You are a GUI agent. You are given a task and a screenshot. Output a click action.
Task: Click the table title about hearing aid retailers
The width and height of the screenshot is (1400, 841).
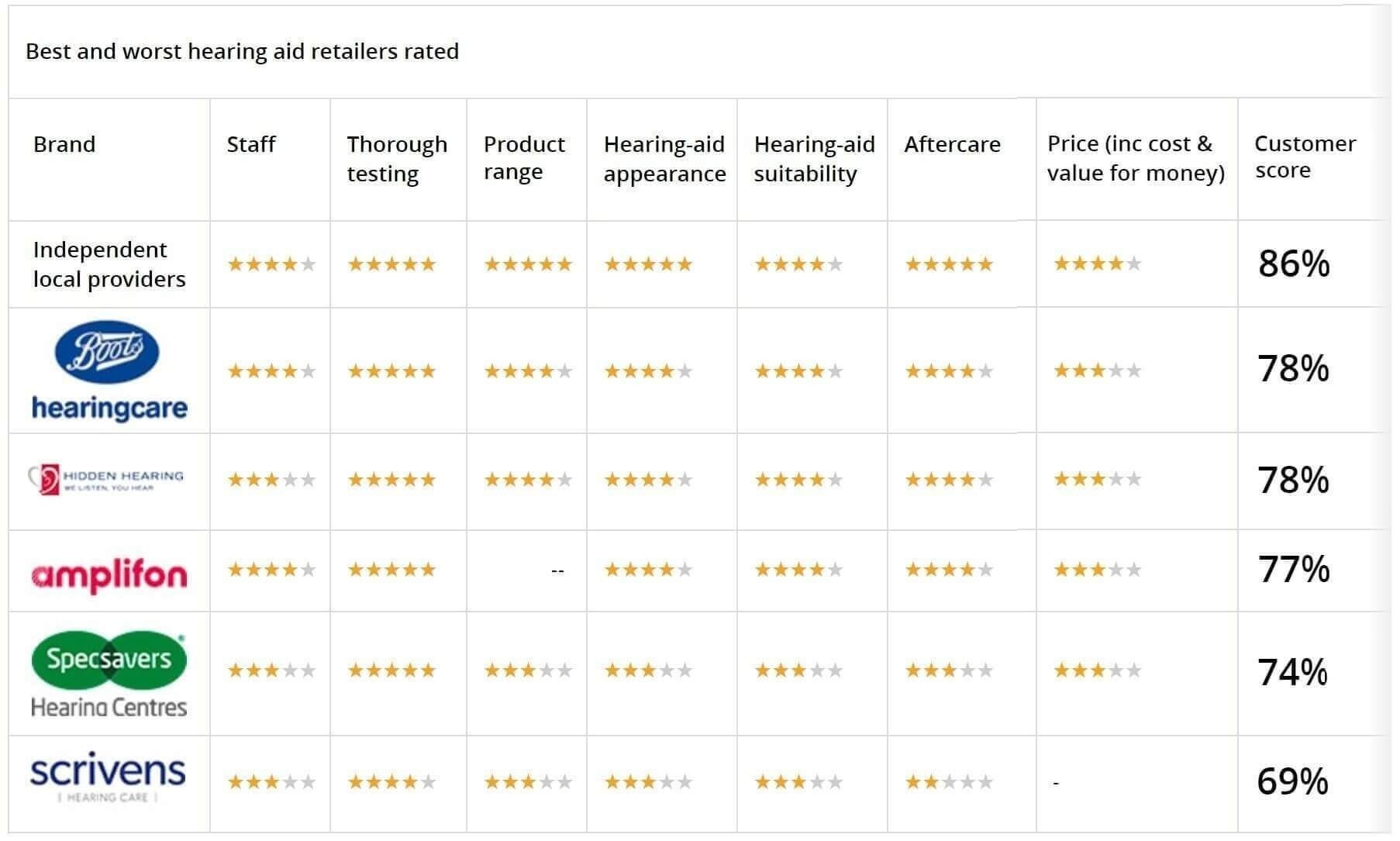pos(242,51)
